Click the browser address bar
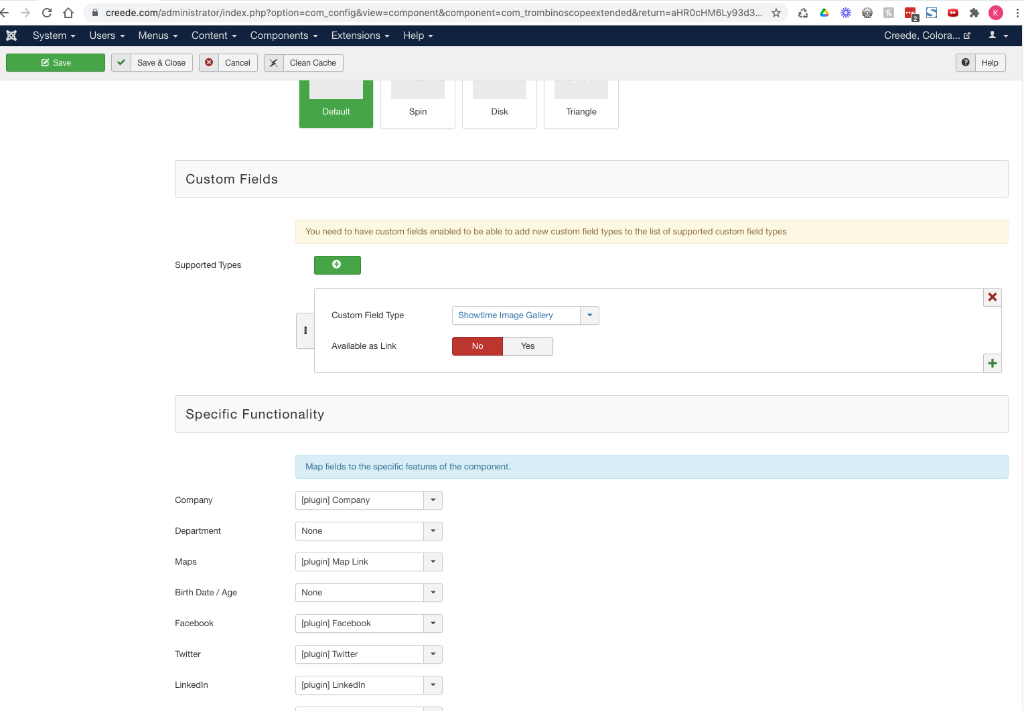This screenshot has height=711, width=1024. pyautogui.click(x=430, y=13)
